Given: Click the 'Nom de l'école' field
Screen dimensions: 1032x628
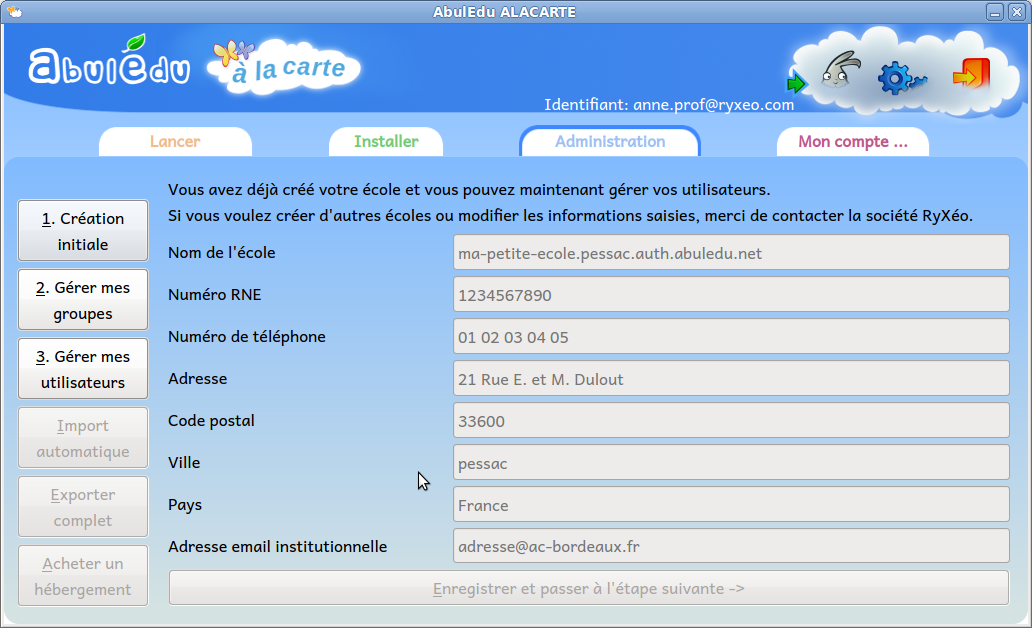Looking at the screenshot, I should (731, 253).
